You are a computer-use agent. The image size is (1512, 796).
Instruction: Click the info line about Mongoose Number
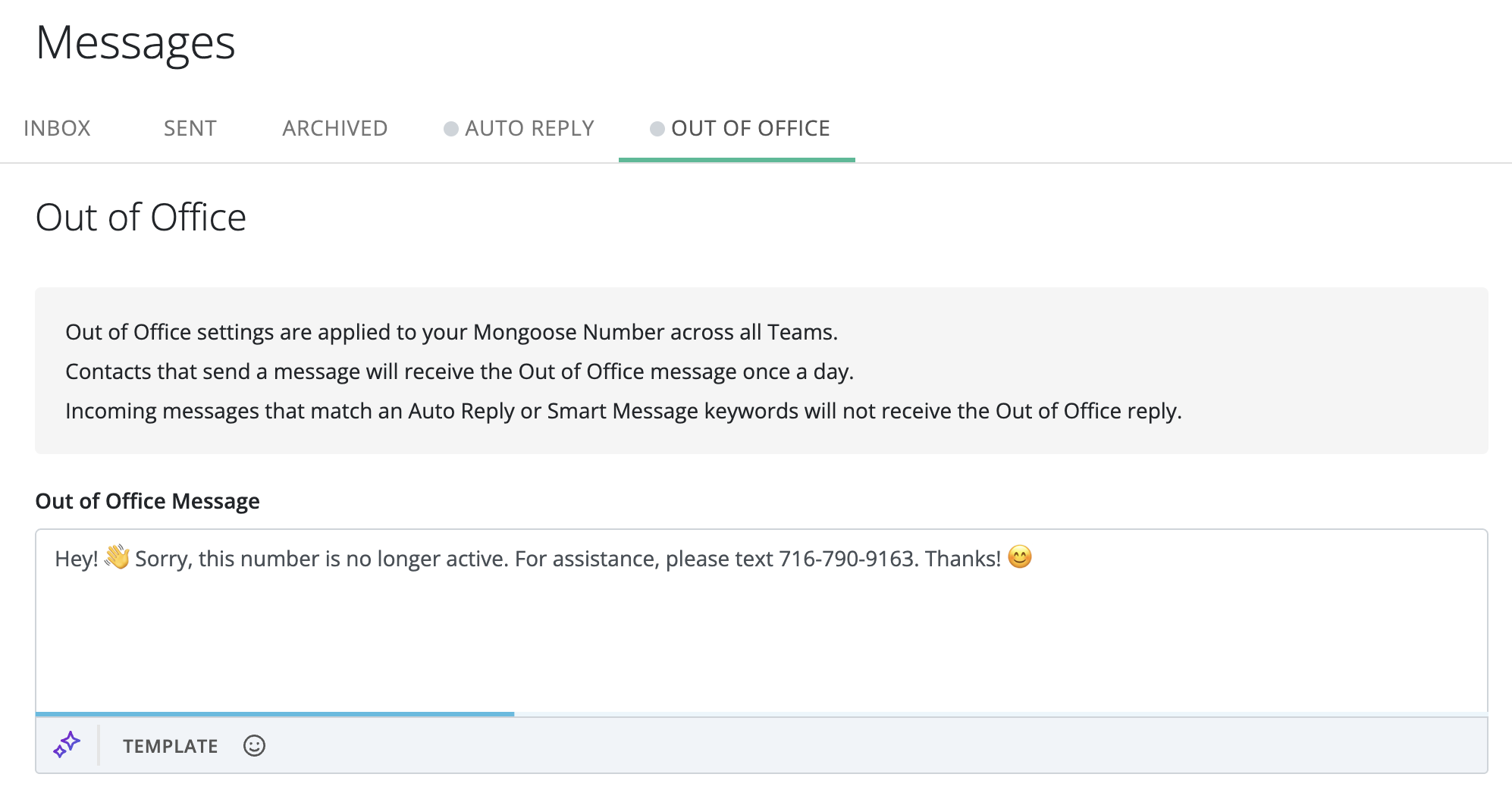click(451, 332)
